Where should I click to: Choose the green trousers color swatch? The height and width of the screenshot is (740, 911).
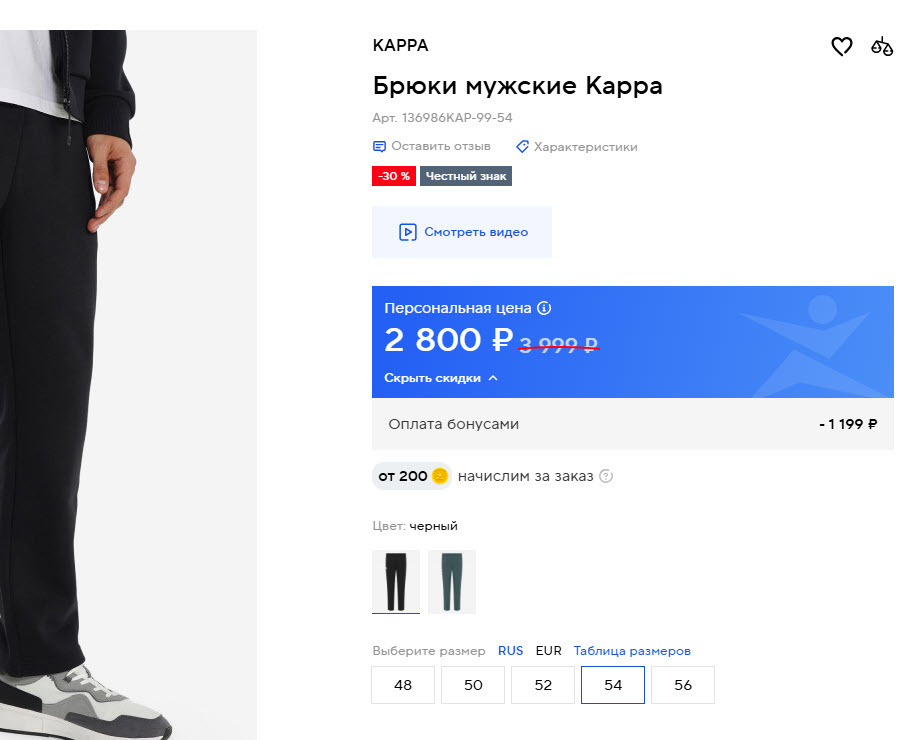coord(451,581)
